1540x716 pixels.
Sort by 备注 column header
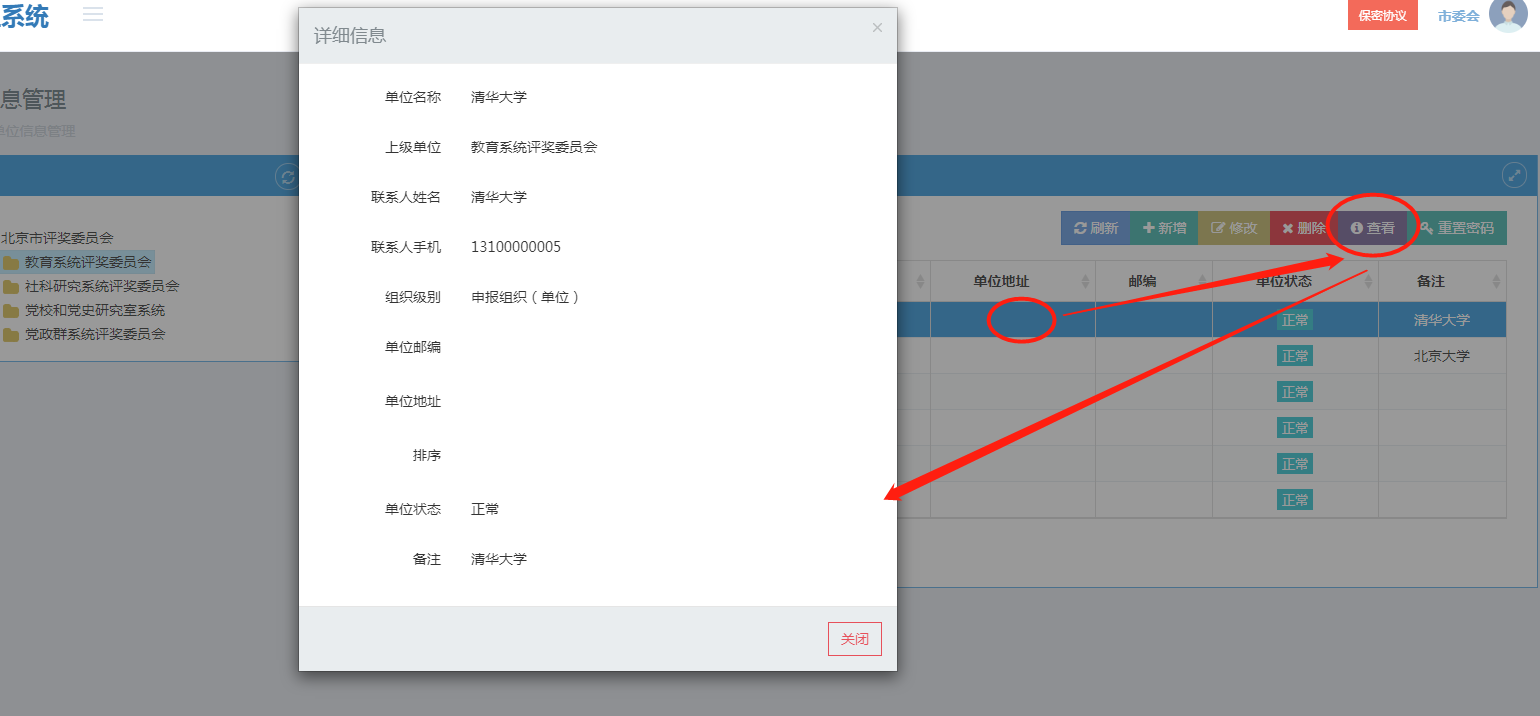[1442, 281]
